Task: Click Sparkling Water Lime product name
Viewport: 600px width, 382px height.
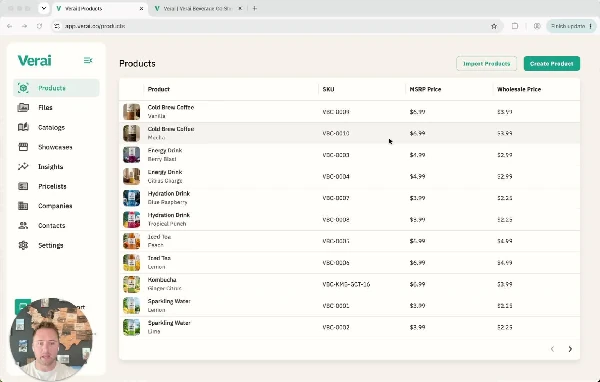Action: coord(169,323)
